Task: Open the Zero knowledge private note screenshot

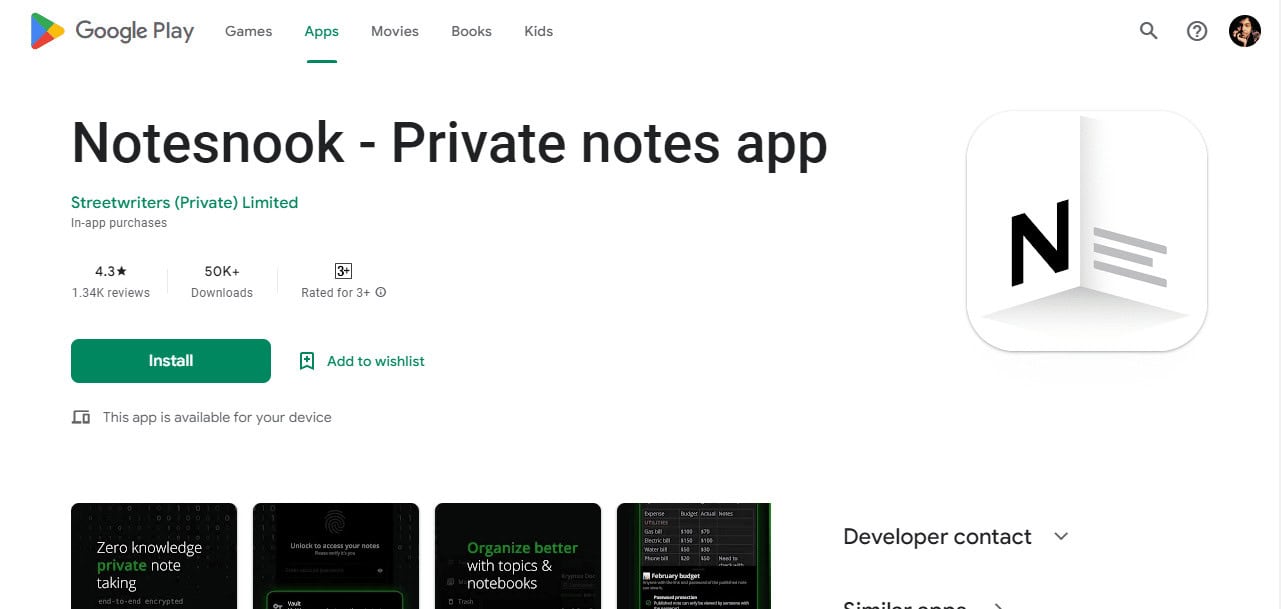Action: (154, 556)
